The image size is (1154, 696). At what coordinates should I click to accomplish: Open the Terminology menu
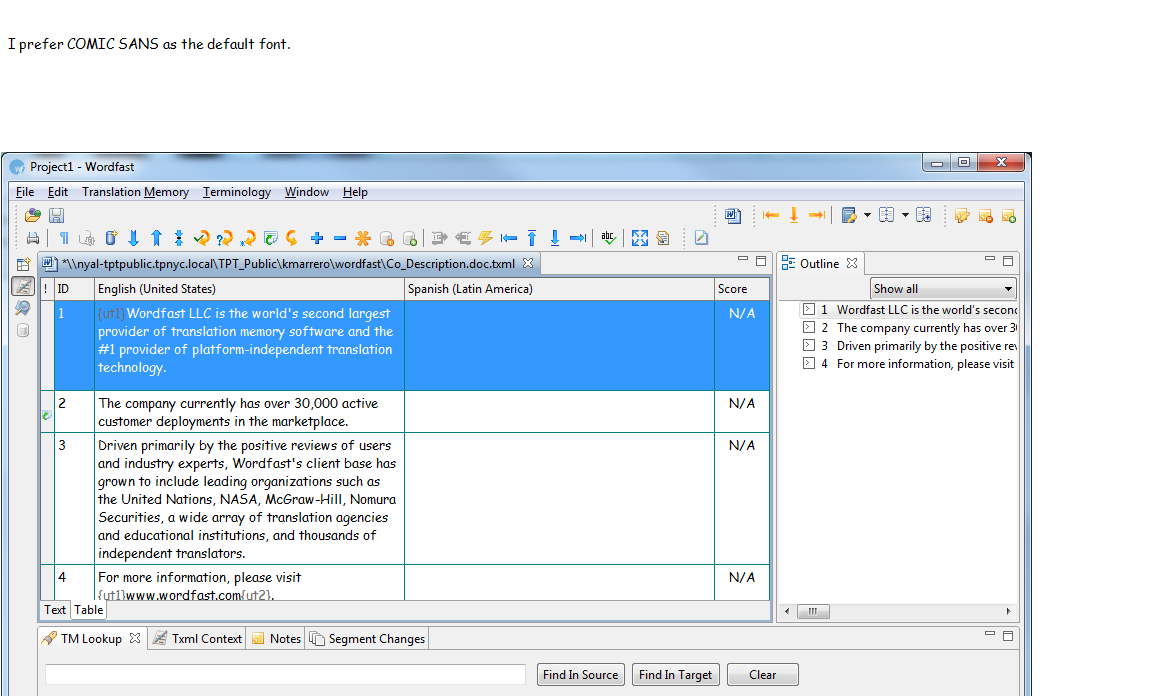[x=237, y=192]
